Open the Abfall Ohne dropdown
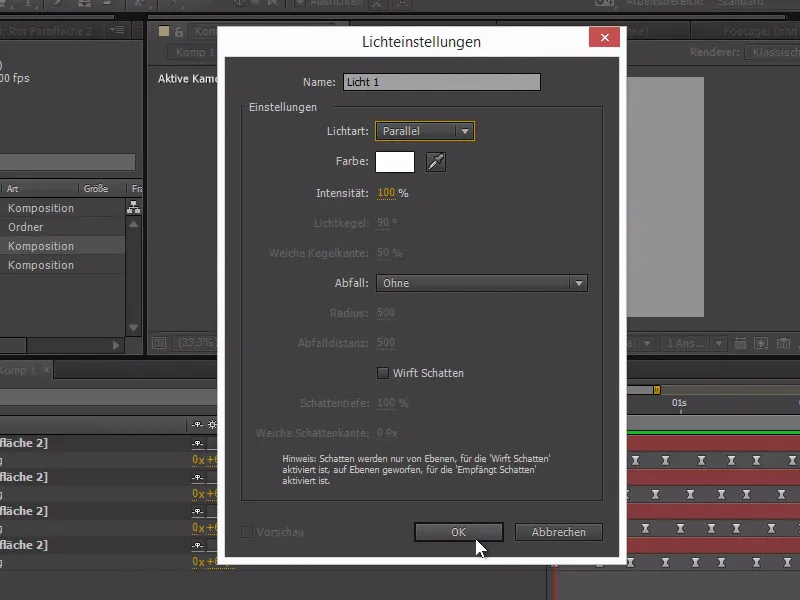 [482, 283]
